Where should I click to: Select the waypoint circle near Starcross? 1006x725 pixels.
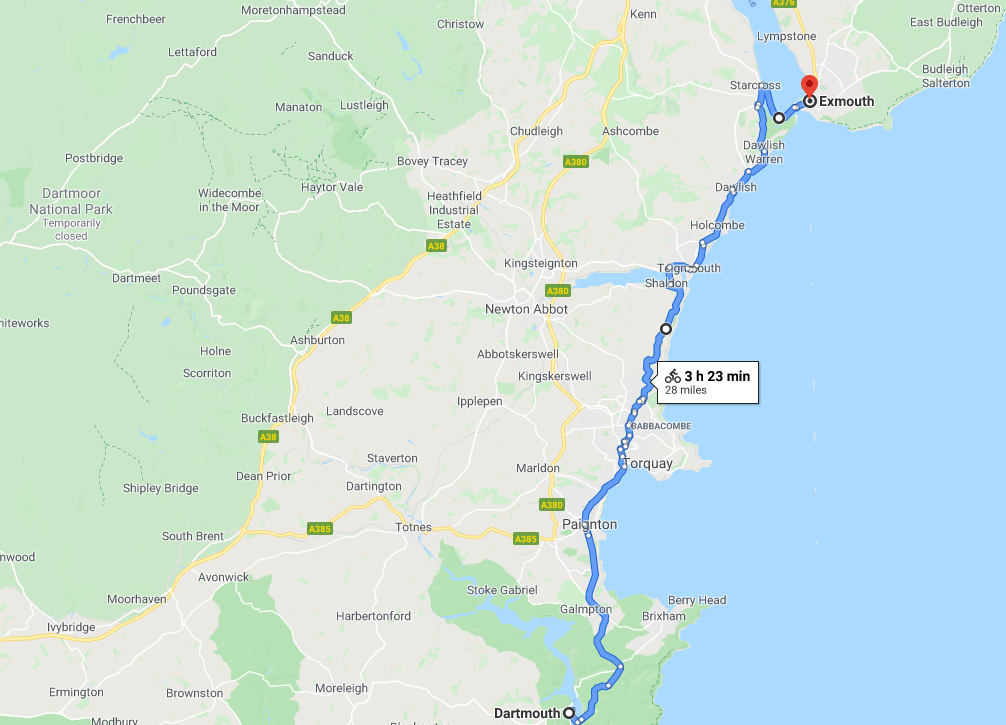[x=778, y=118]
